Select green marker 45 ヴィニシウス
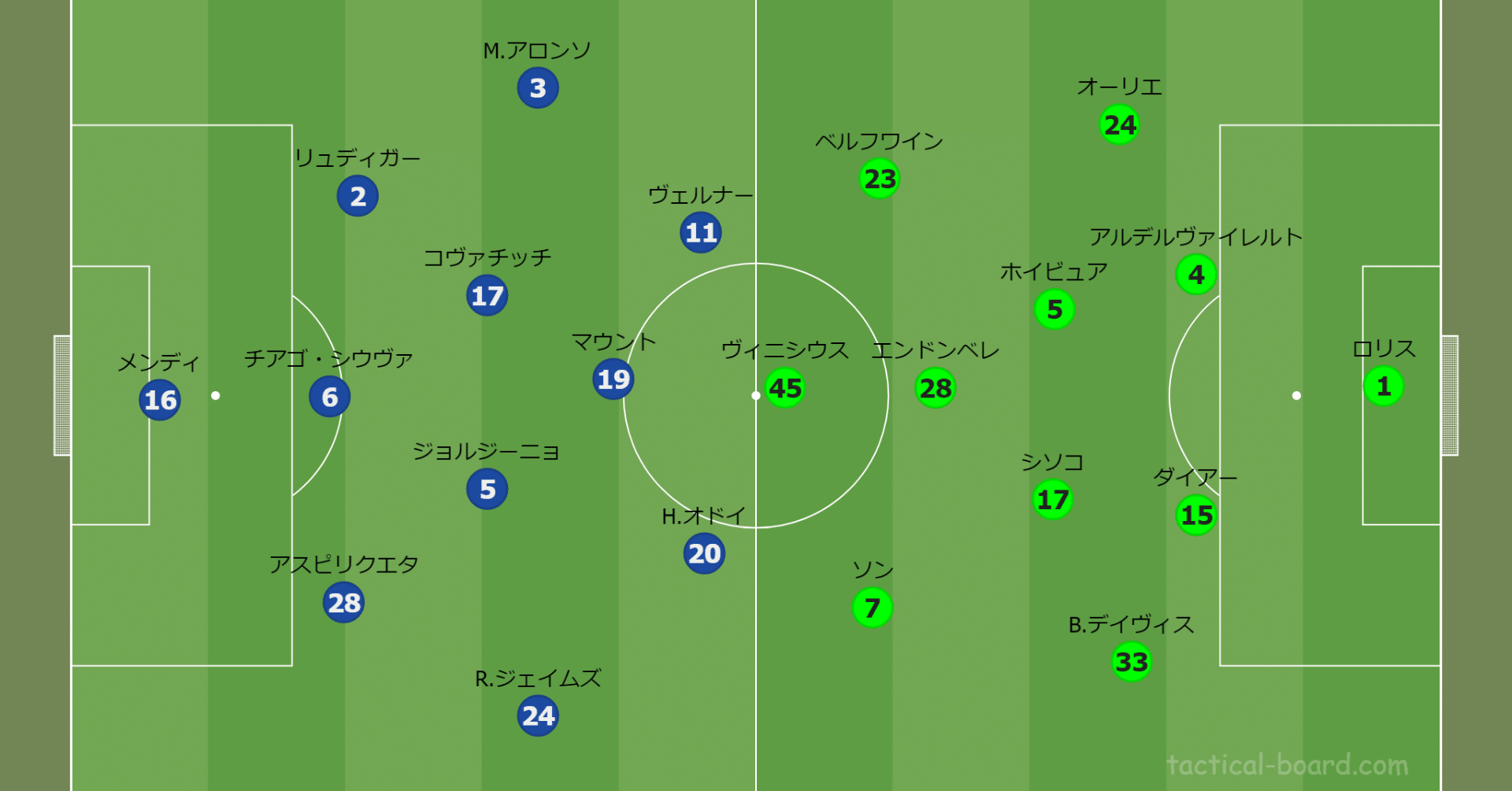 tap(785, 388)
